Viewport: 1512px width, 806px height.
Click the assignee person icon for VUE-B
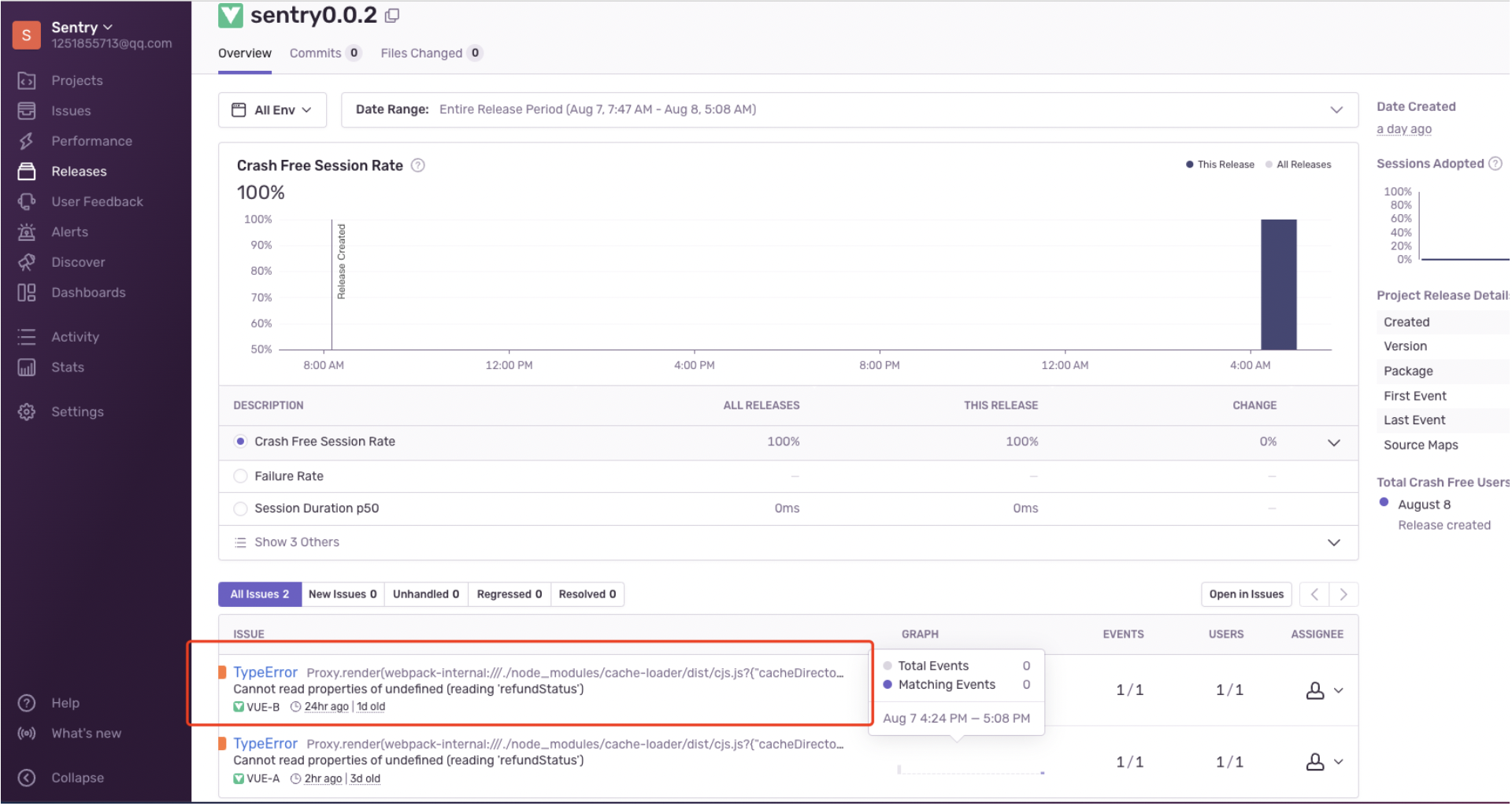(x=1315, y=690)
